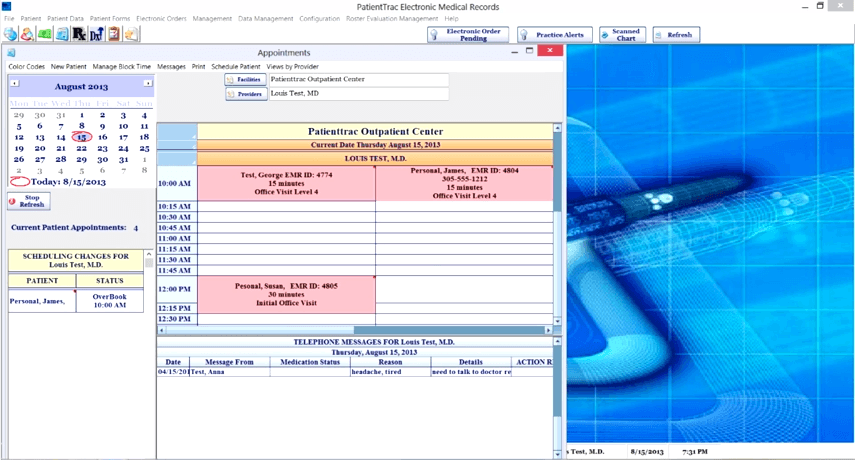Click Print in Appointments menu

pos(198,67)
